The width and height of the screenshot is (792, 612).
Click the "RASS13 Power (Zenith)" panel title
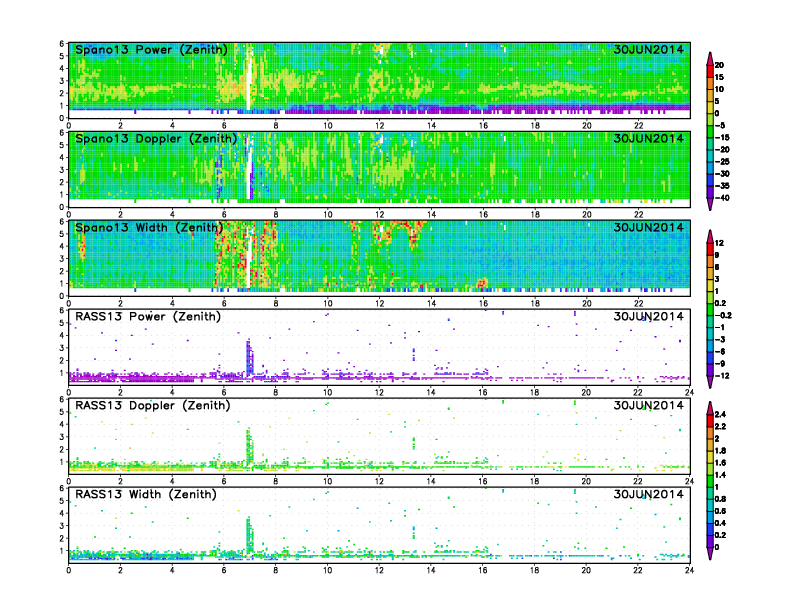(x=147, y=317)
